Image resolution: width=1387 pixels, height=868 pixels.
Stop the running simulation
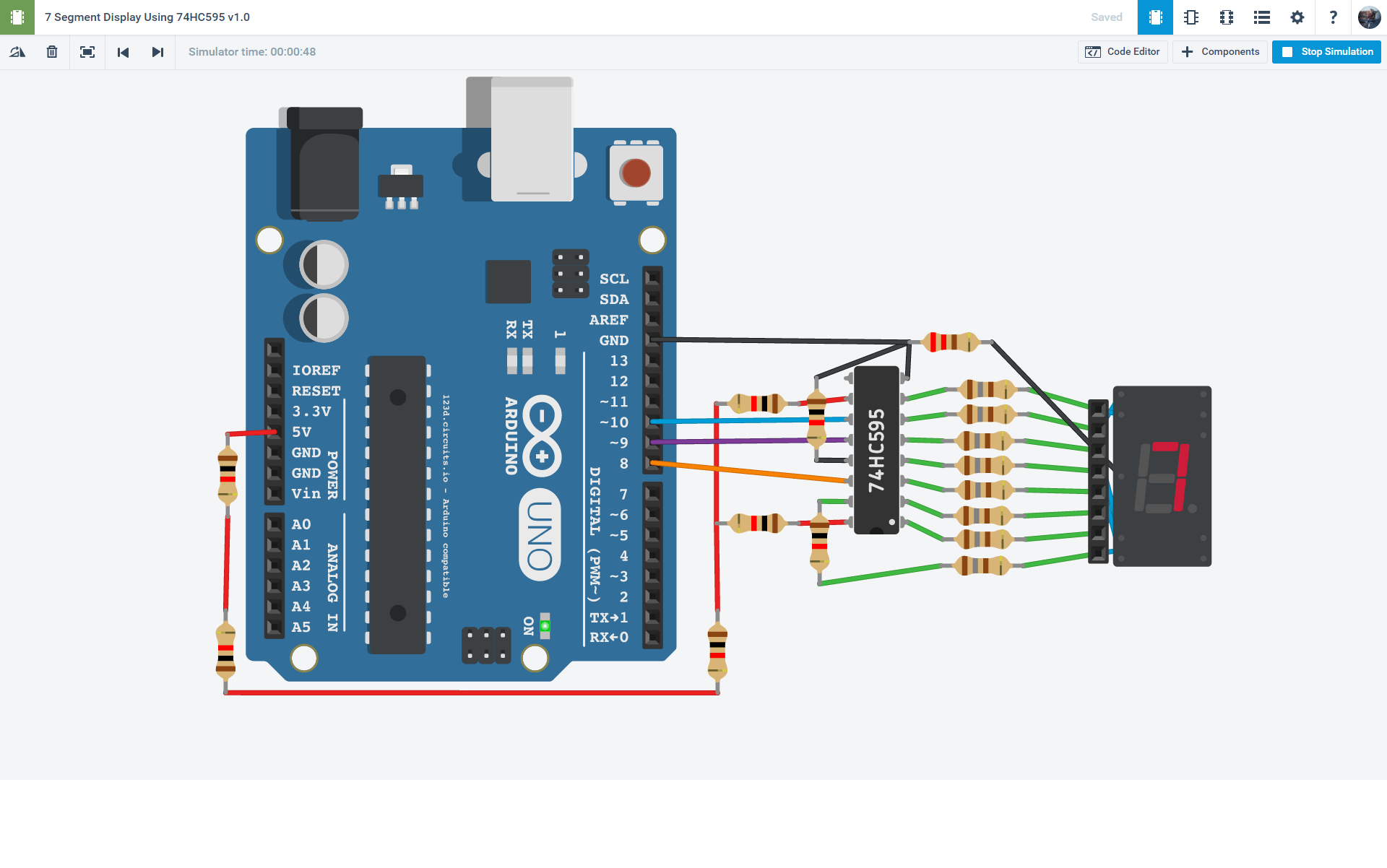pos(1326,52)
